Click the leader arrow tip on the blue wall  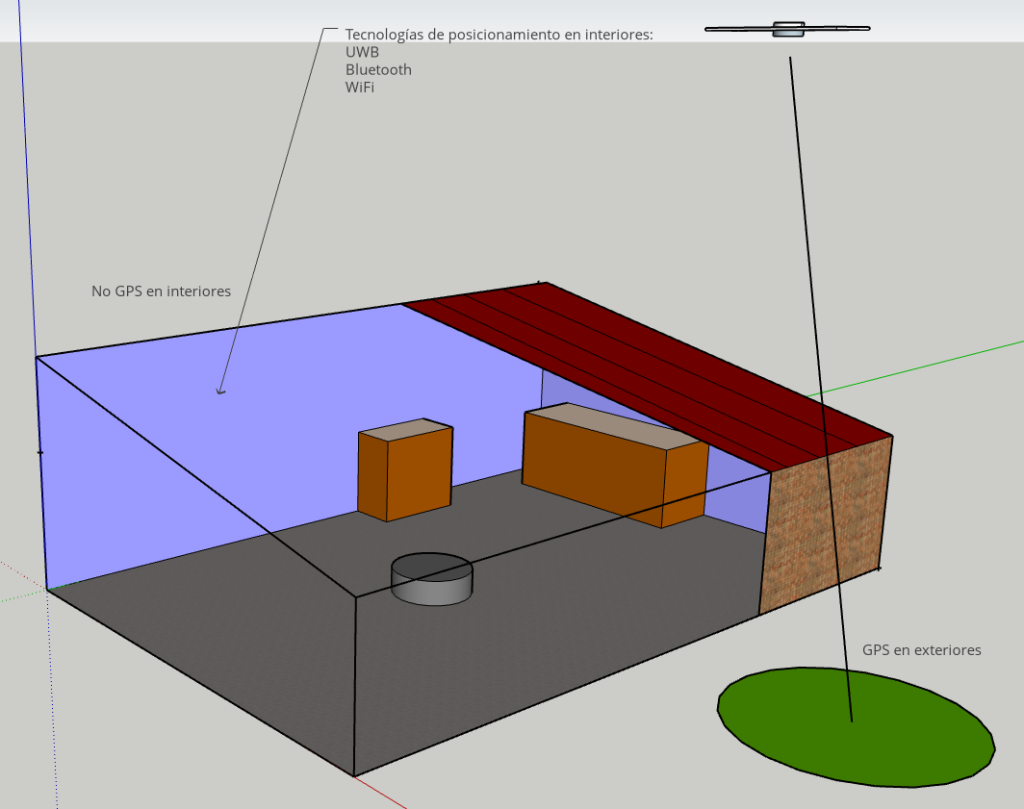220,392
